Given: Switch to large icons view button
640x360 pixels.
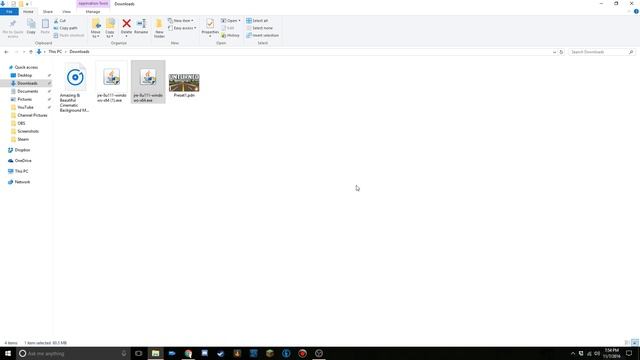Looking at the screenshot, I should coord(635,343).
